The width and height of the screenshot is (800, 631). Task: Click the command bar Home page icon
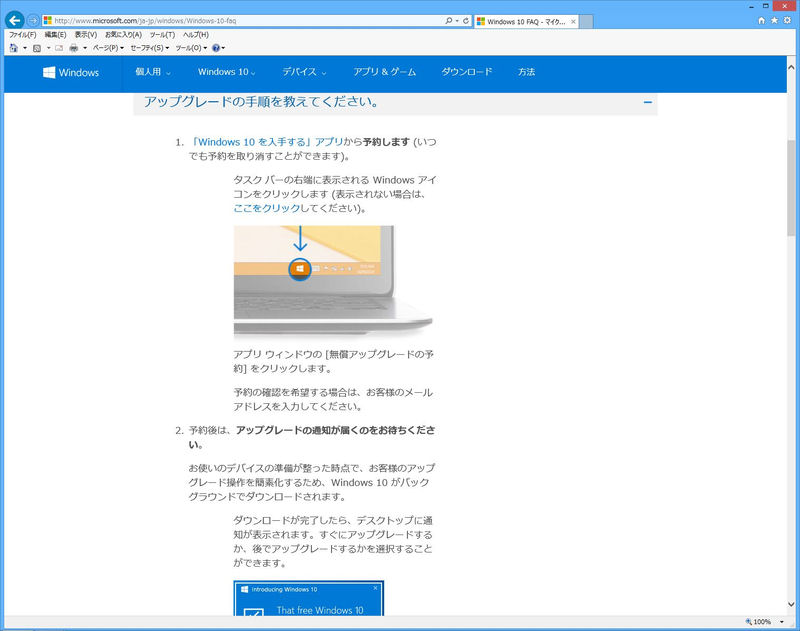pyautogui.click(x=13, y=48)
